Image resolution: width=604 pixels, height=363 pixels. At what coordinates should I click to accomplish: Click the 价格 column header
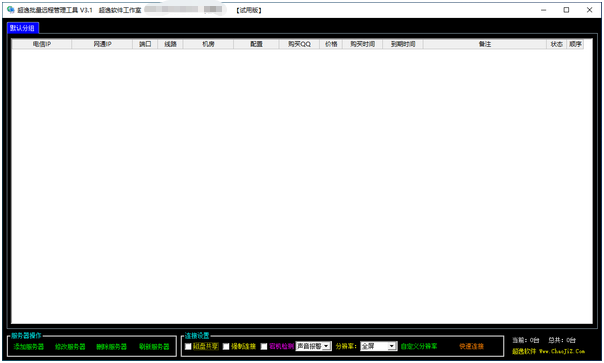click(331, 44)
